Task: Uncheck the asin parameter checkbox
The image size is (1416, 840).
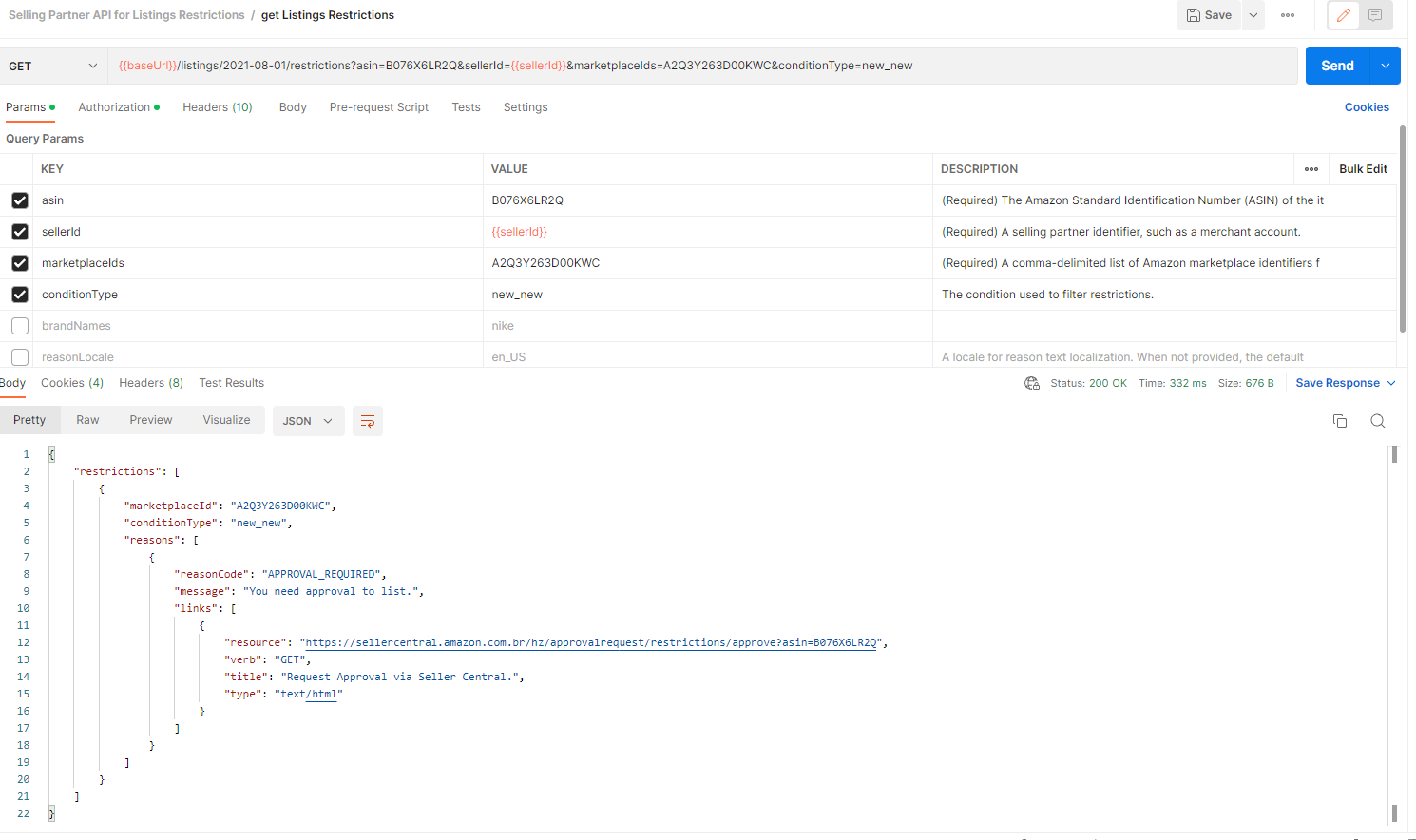Action: (x=20, y=200)
